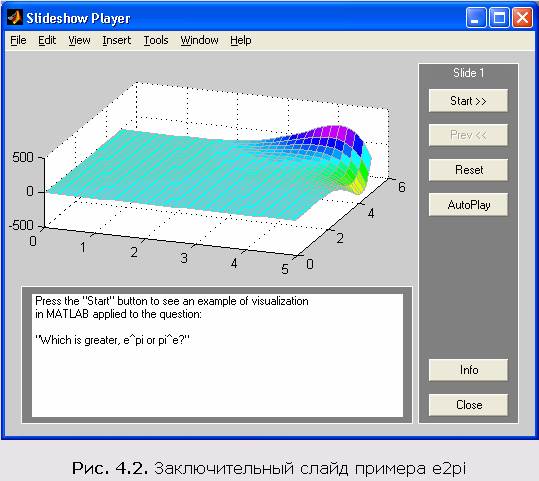
Task: Click the Prev << button
Action: coord(468,135)
